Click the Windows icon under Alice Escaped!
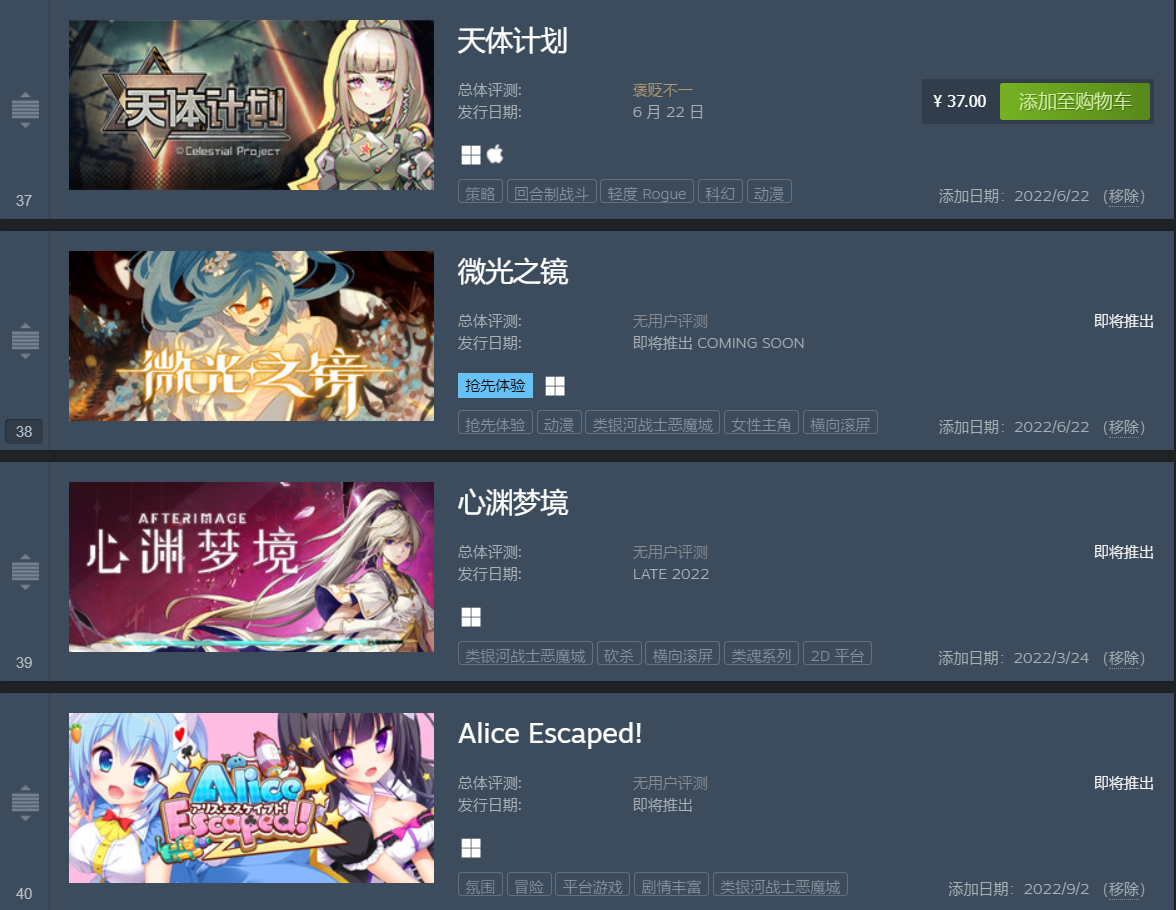 click(470, 848)
